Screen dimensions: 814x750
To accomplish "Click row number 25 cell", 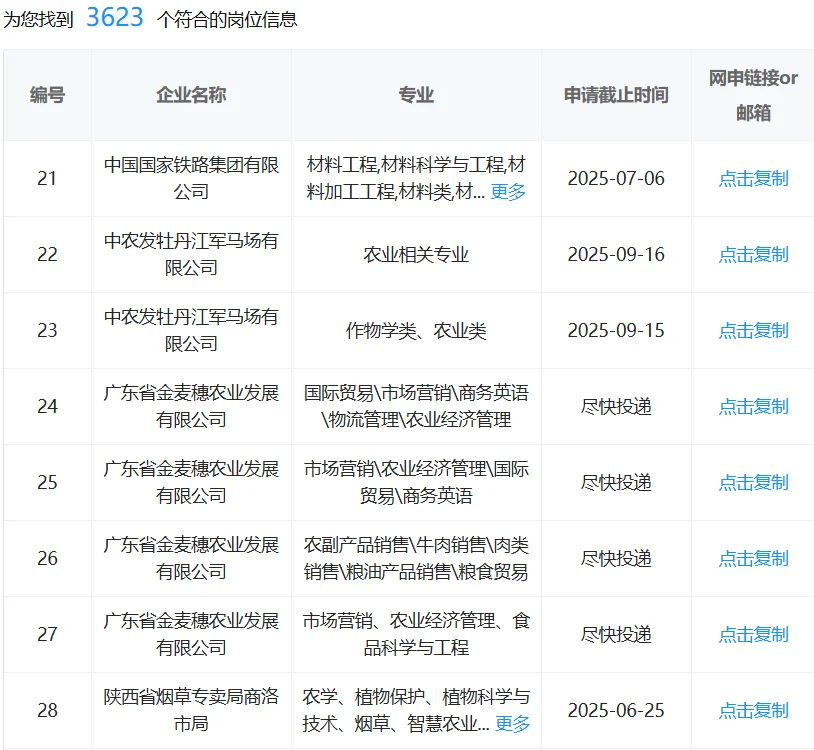I will pyautogui.click(x=47, y=482).
